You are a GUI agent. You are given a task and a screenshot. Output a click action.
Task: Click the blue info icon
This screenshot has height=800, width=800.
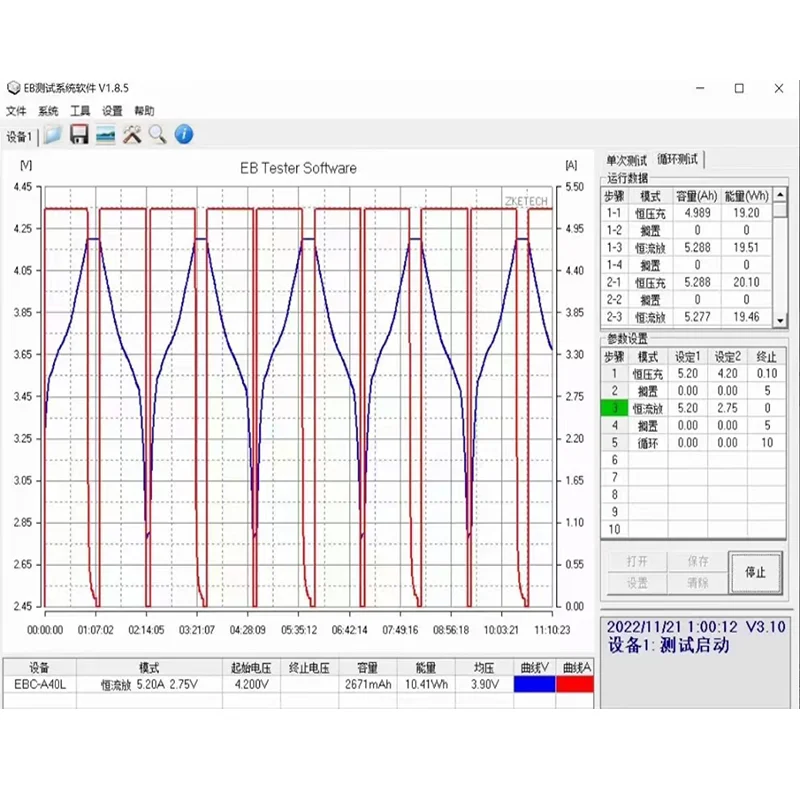pyautogui.click(x=184, y=135)
